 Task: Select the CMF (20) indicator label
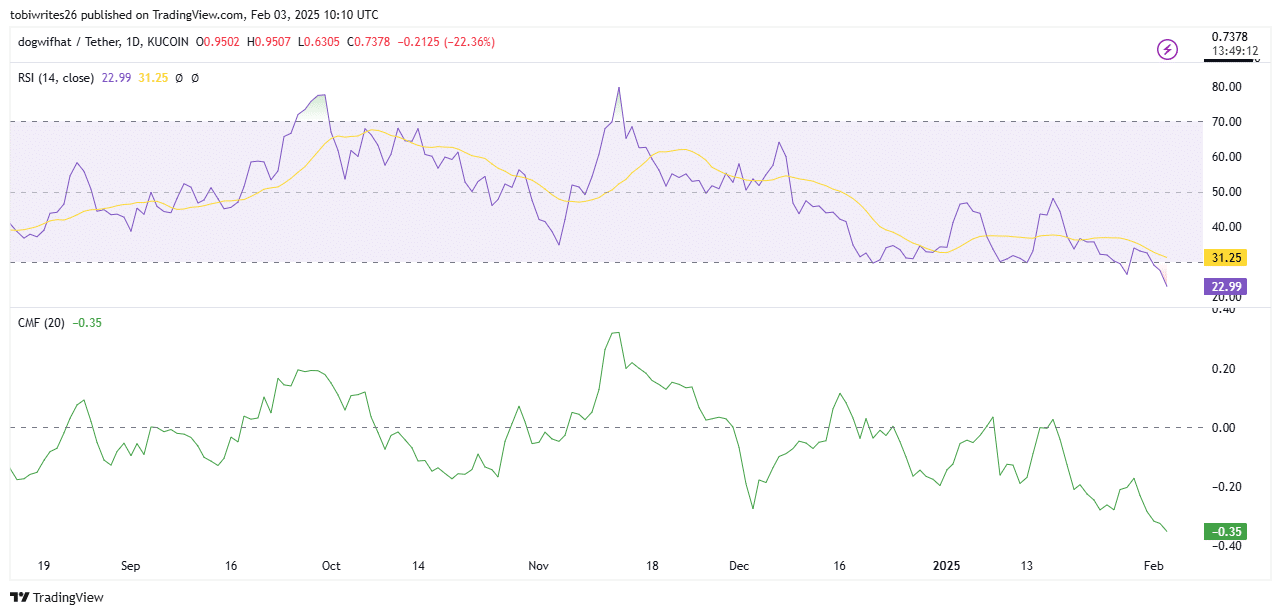[41, 322]
